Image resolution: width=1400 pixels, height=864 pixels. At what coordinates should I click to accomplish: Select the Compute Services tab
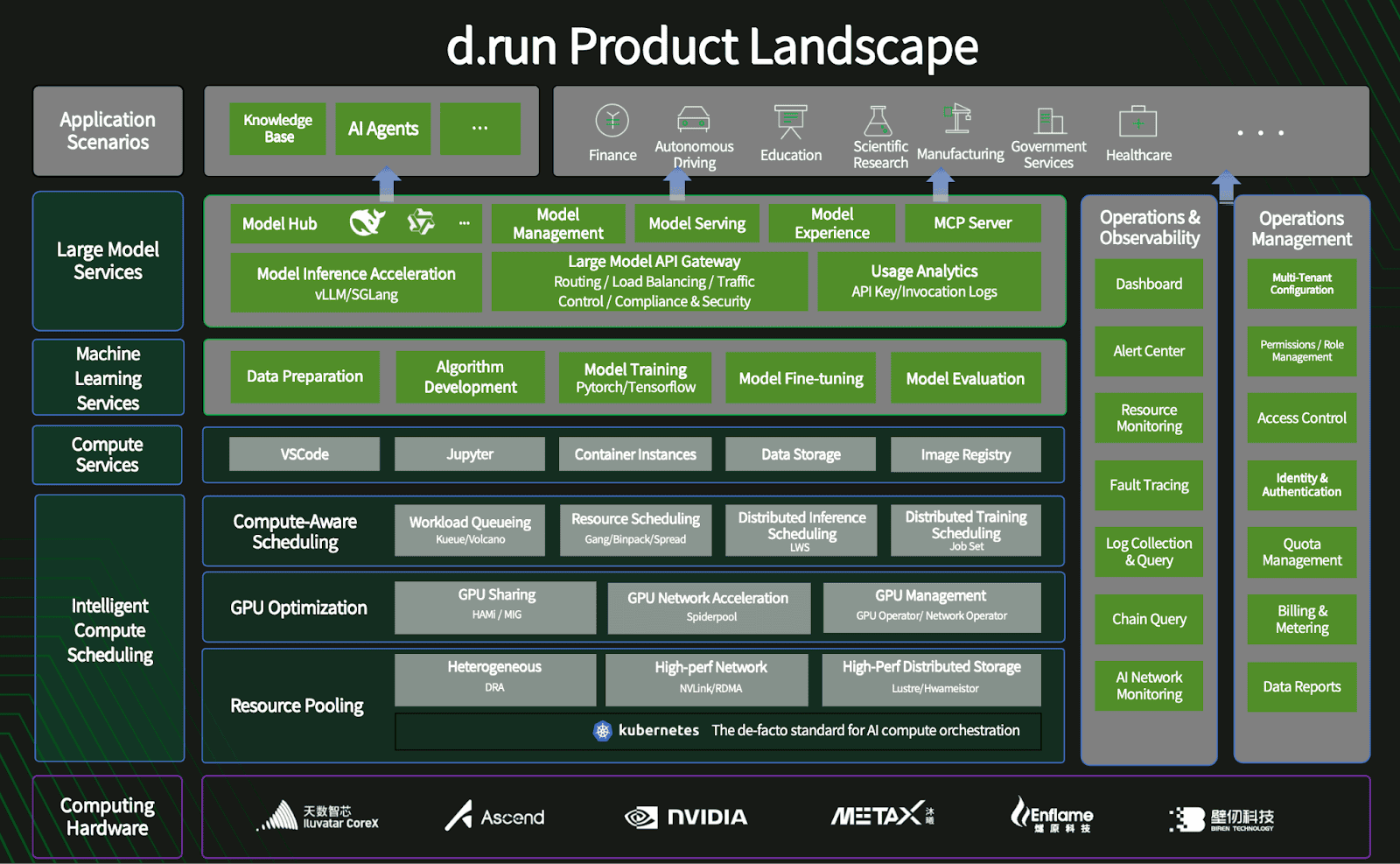click(x=107, y=454)
